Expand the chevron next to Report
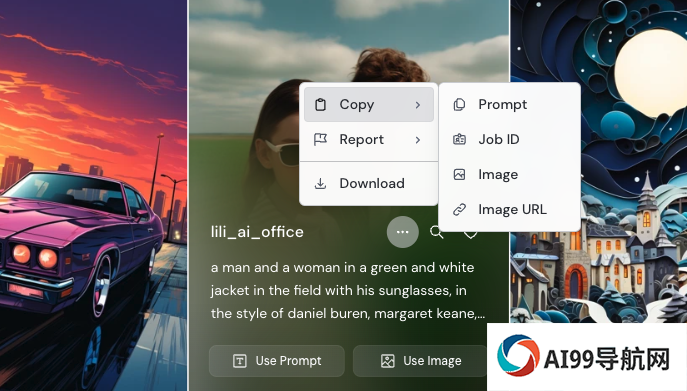The image size is (687, 391). click(418, 140)
